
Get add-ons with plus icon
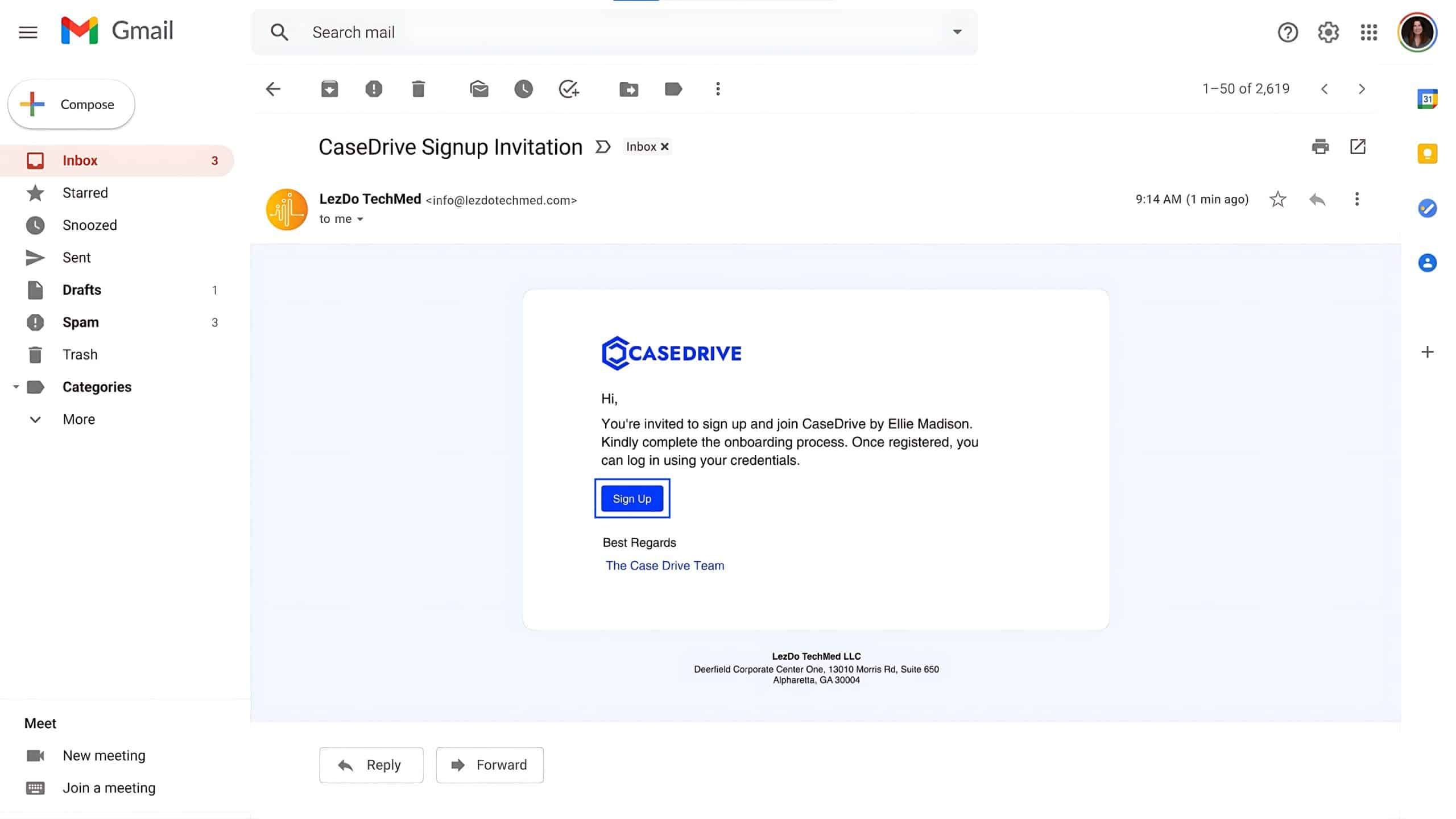coord(1427,352)
